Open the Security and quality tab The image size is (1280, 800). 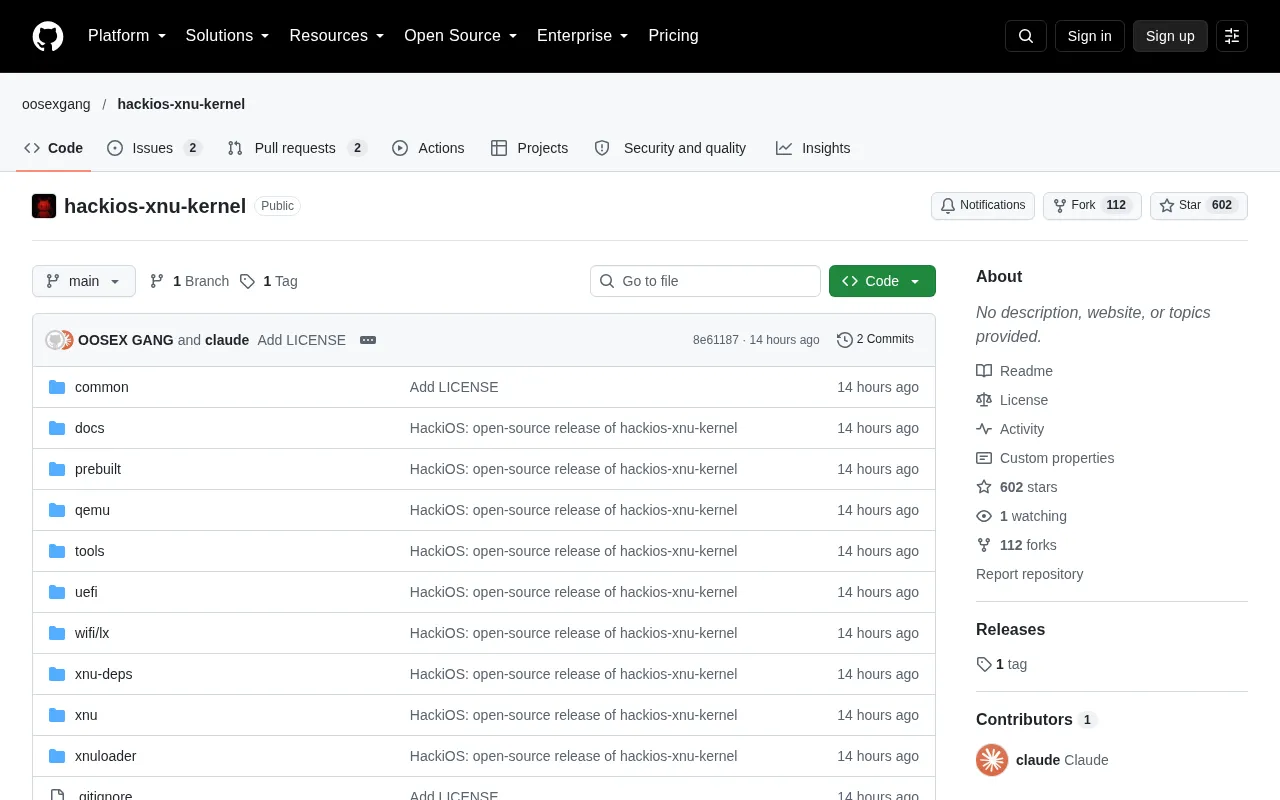point(670,148)
